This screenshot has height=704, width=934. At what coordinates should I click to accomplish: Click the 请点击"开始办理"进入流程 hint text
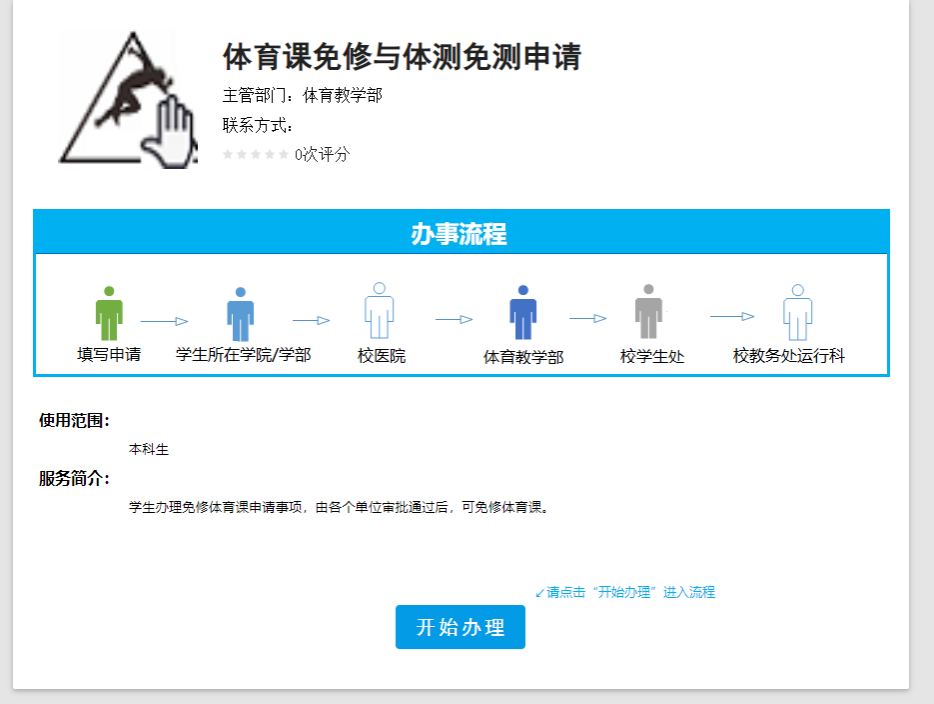[x=625, y=592]
